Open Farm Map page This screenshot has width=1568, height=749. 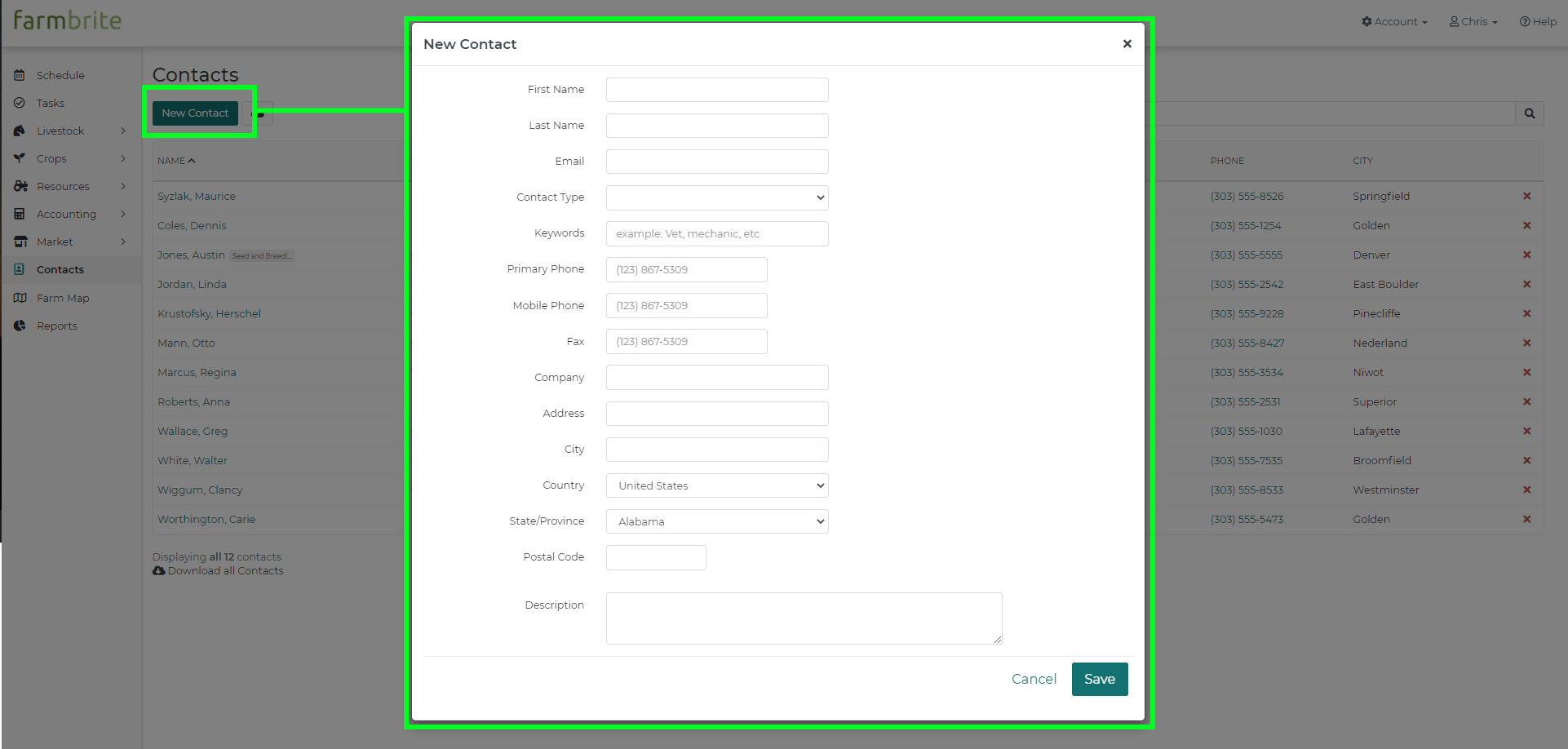[63, 298]
